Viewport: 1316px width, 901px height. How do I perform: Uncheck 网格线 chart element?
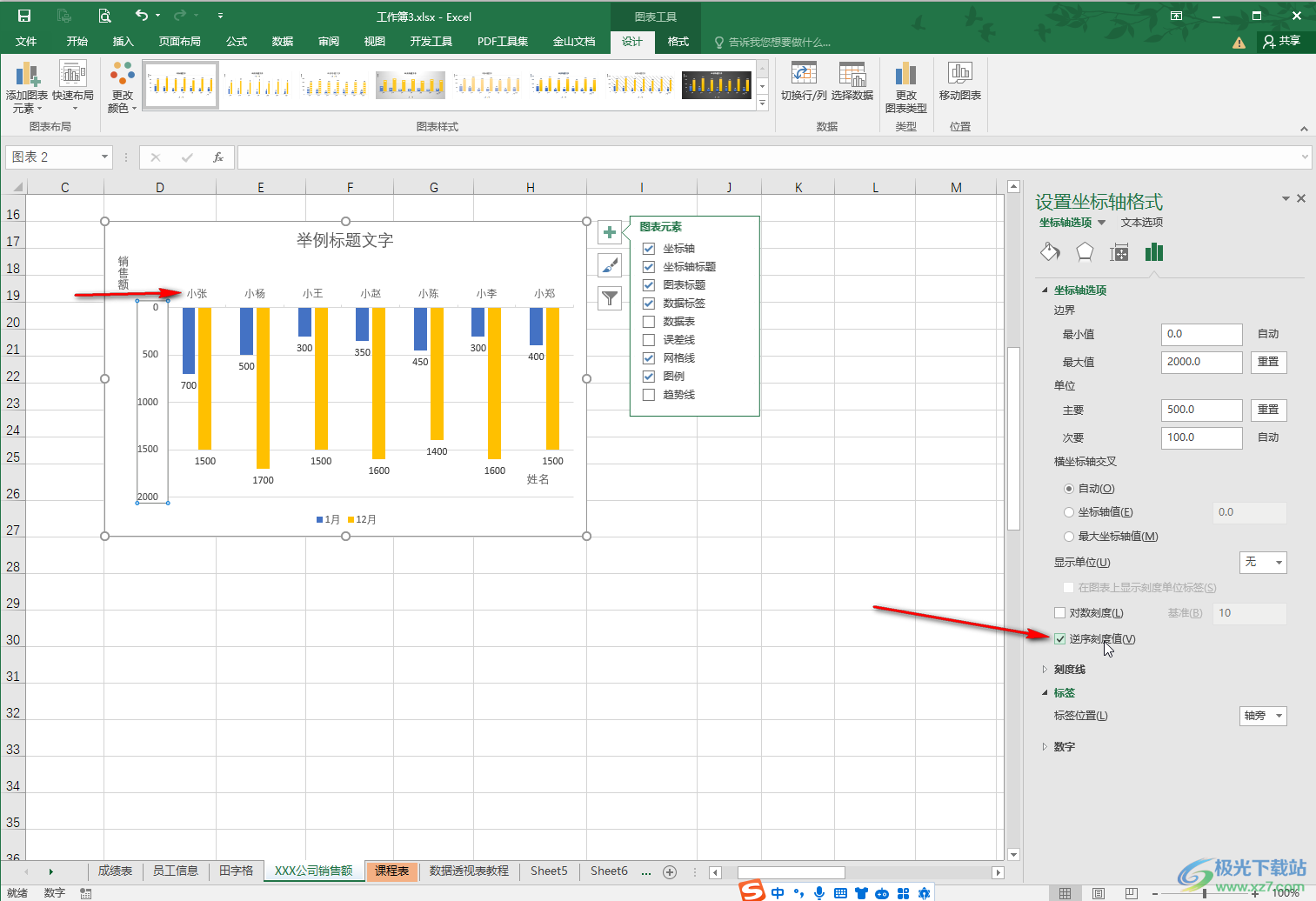coord(649,358)
